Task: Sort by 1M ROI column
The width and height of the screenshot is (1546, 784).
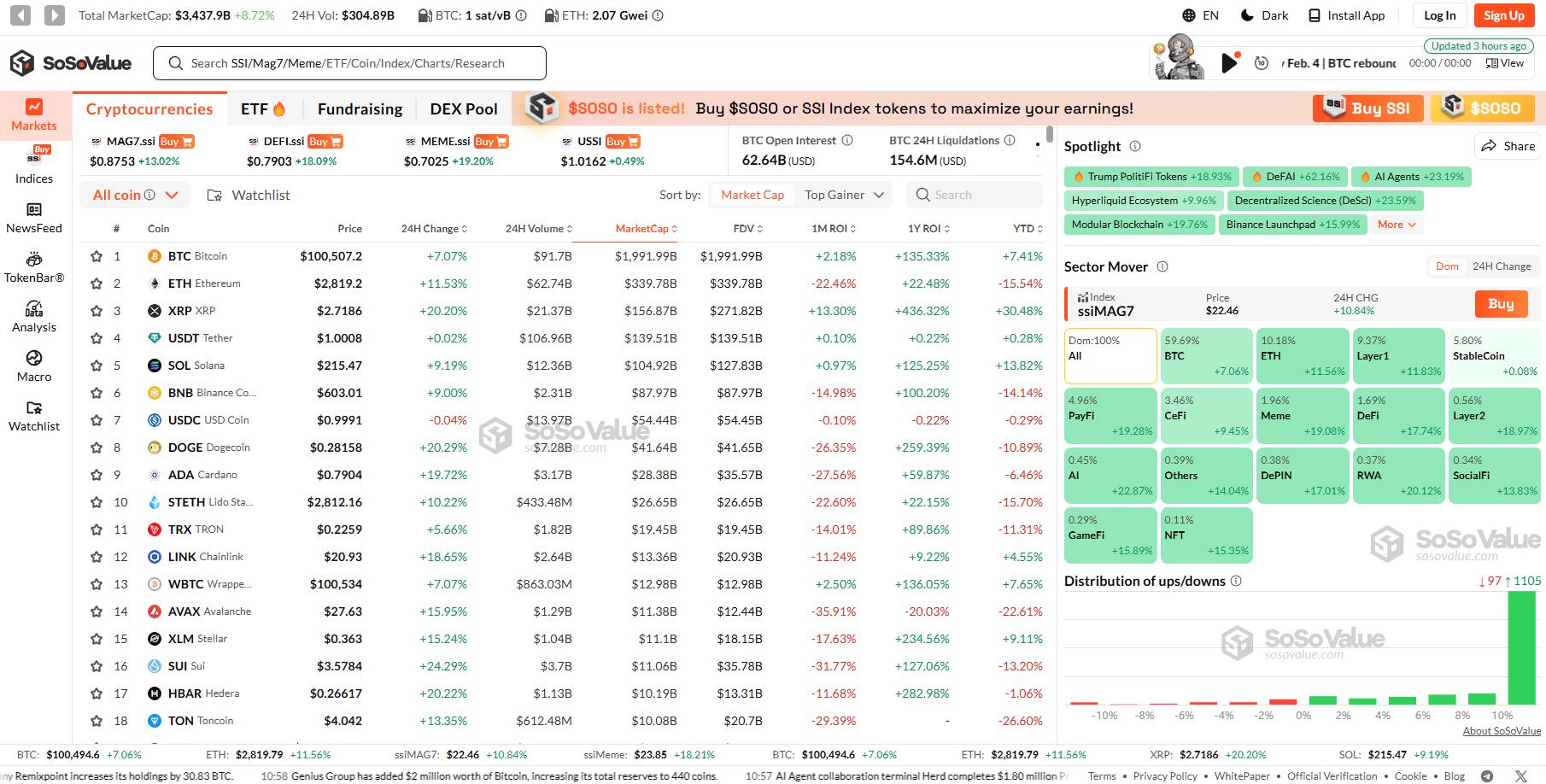Action: coord(834,229)
